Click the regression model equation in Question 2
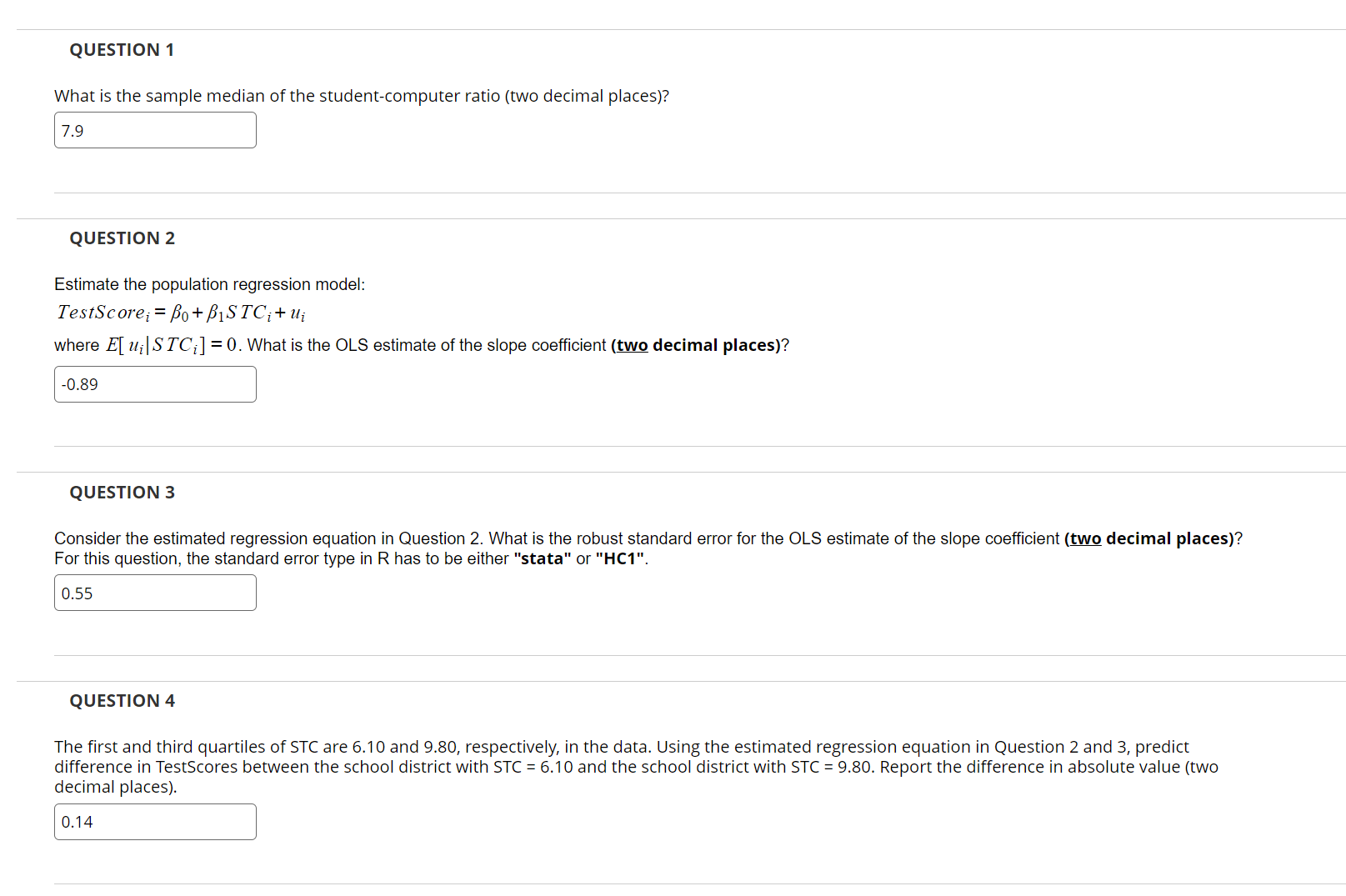Screen dimensions: 1346x896 tap(180, 313)
